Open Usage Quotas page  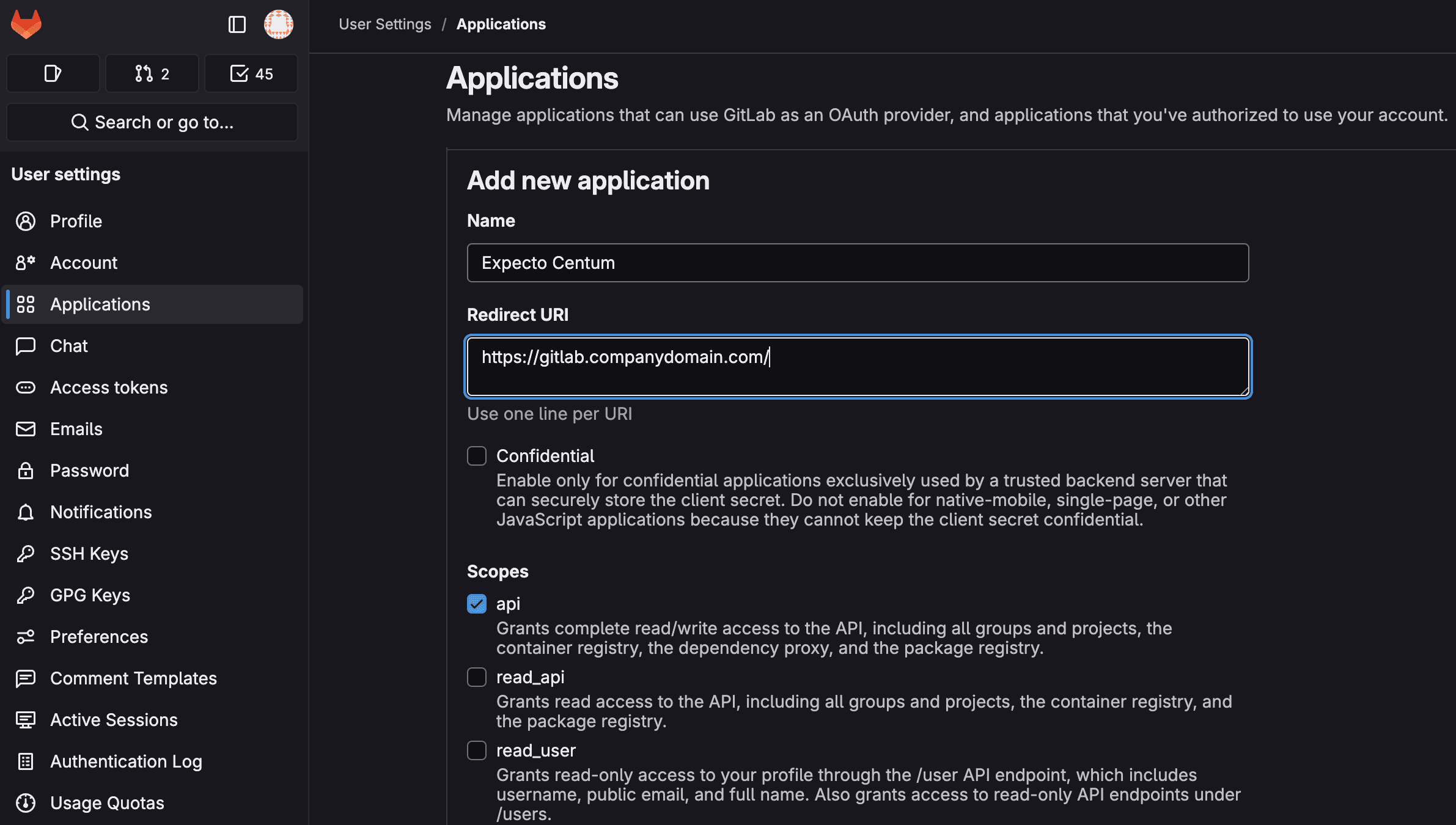click(152, 803)
